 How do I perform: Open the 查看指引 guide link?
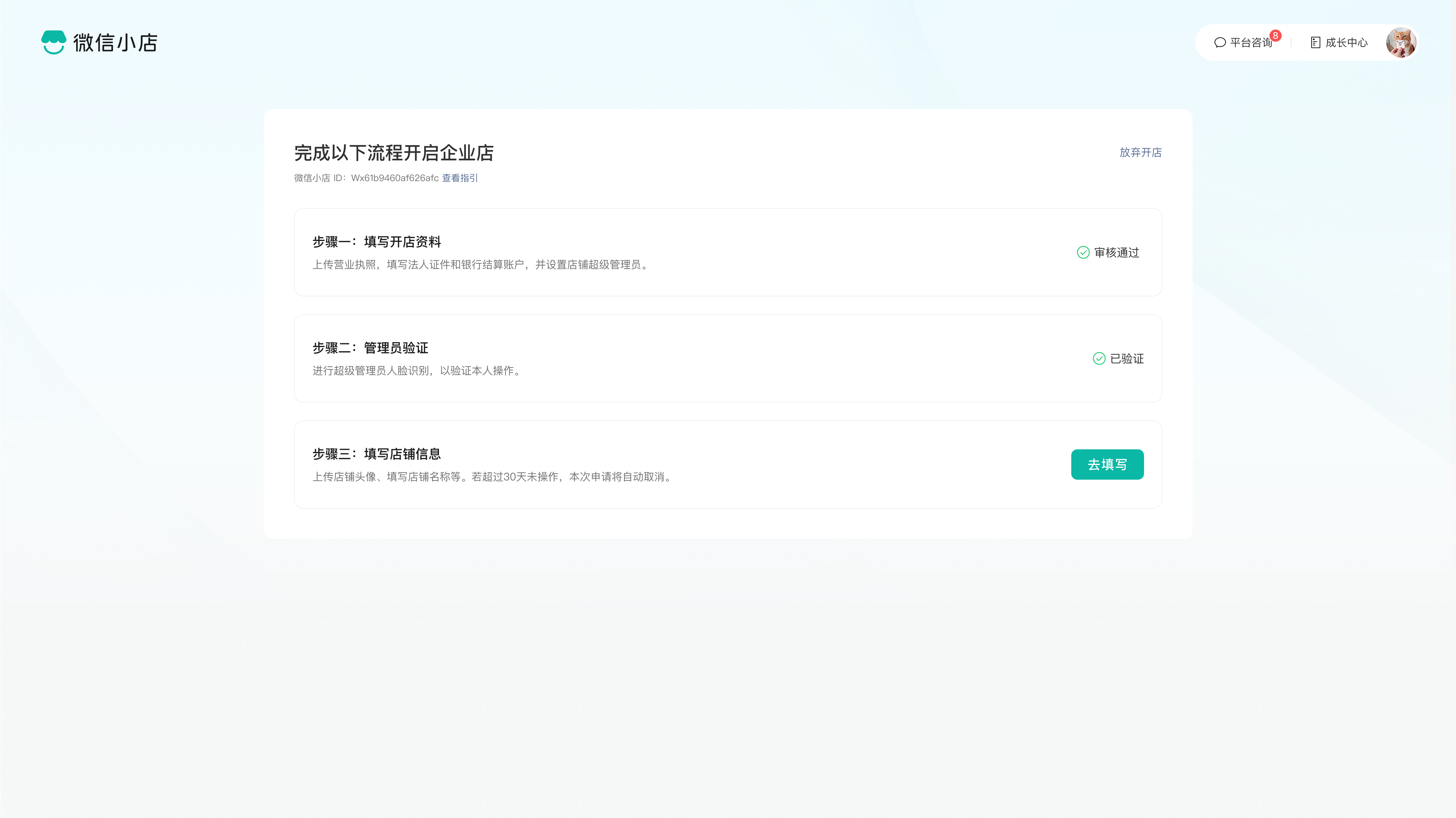[459, 178]
